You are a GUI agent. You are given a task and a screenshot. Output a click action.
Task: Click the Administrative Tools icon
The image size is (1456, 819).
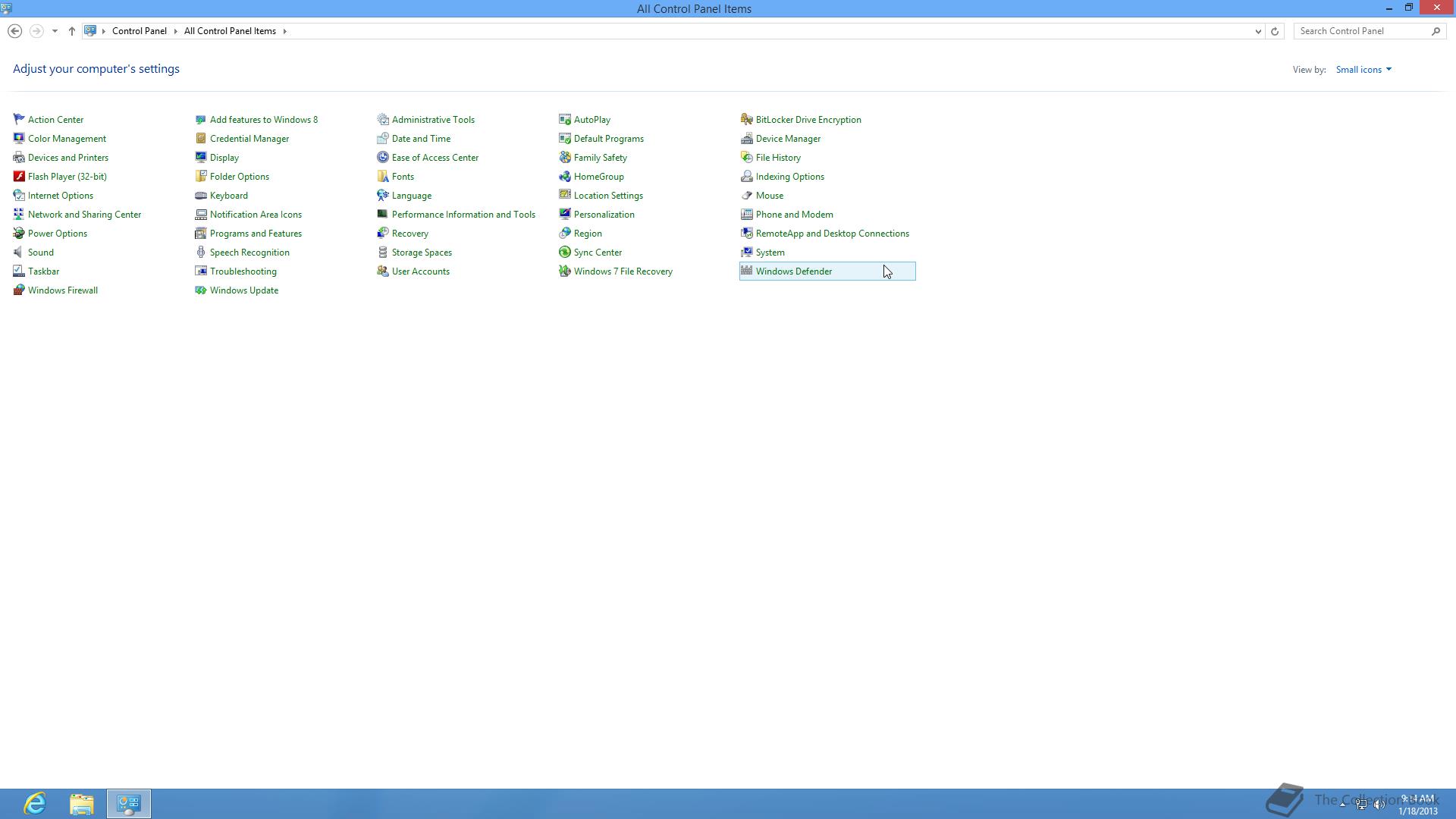(383, 119)
